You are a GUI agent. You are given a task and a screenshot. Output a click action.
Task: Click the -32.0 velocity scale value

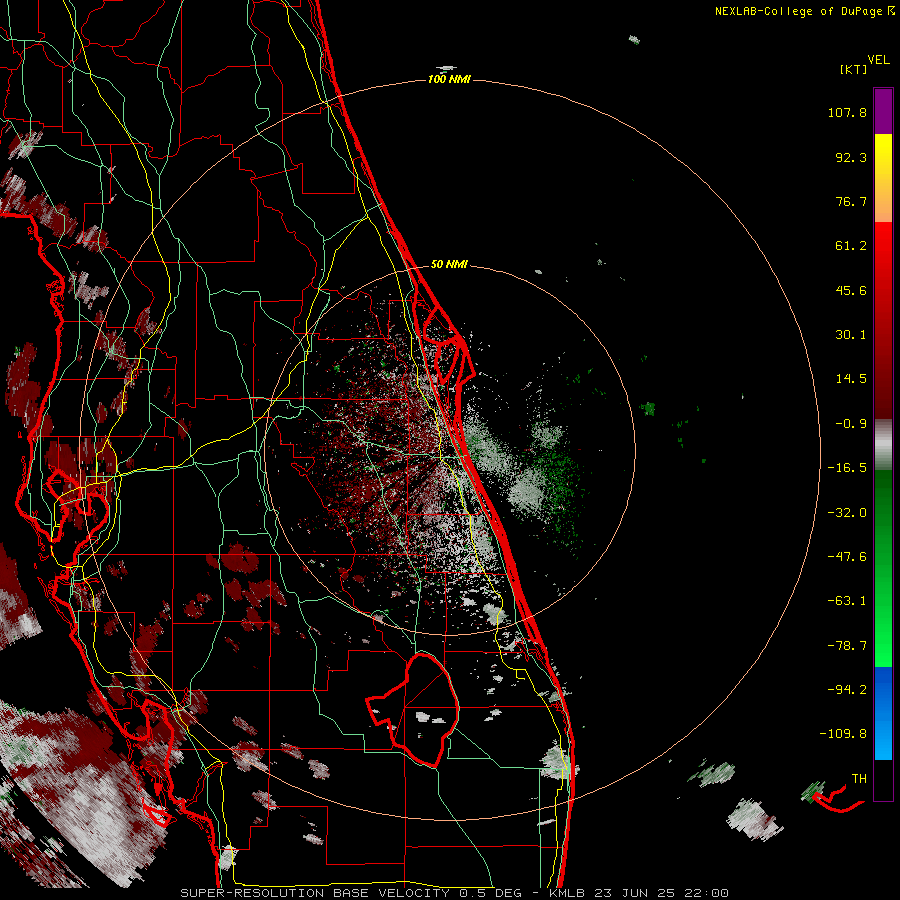847,513
